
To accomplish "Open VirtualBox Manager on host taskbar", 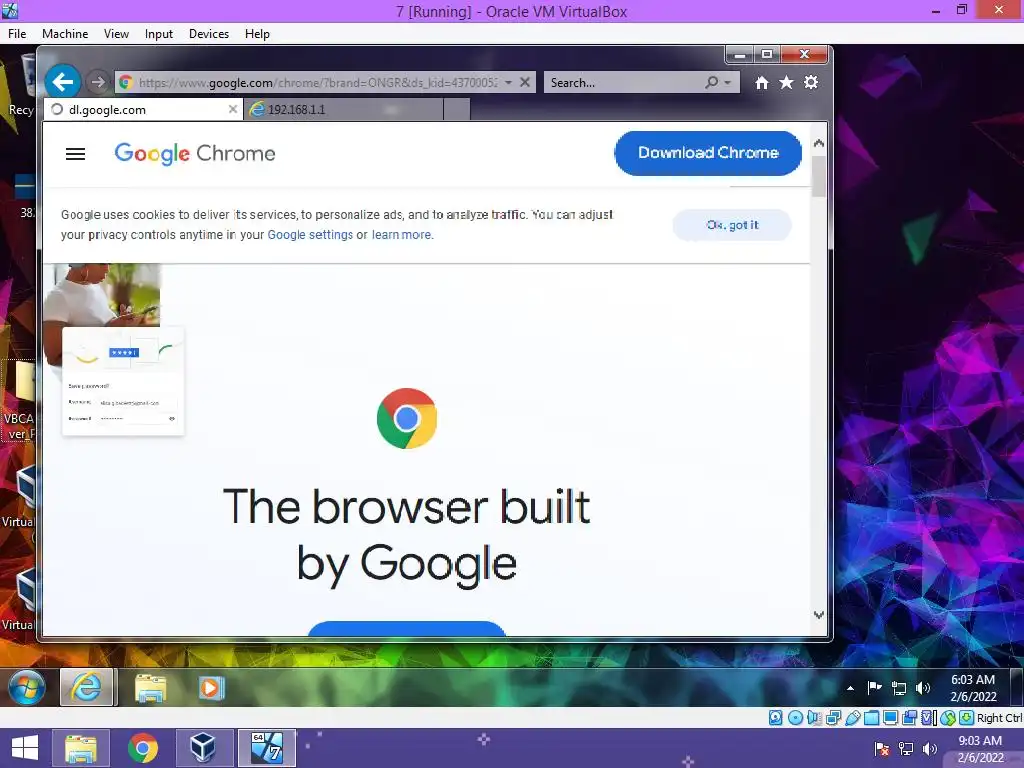I will (203, 748).
